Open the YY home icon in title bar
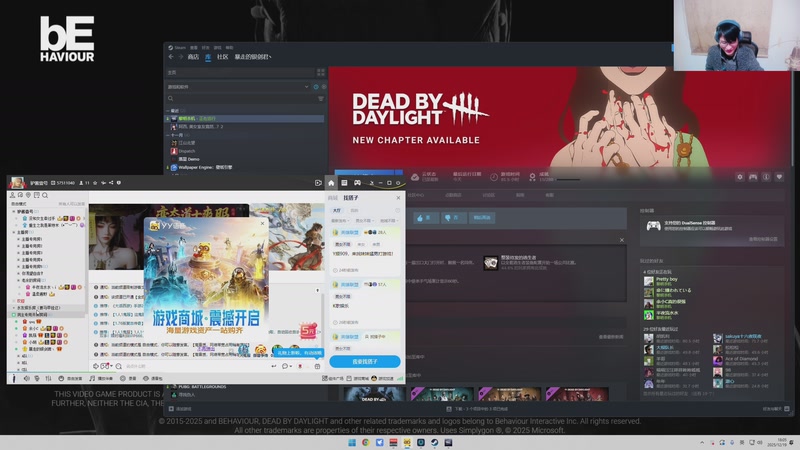This screenshot has width=800, height=450. tap(331, 183)
